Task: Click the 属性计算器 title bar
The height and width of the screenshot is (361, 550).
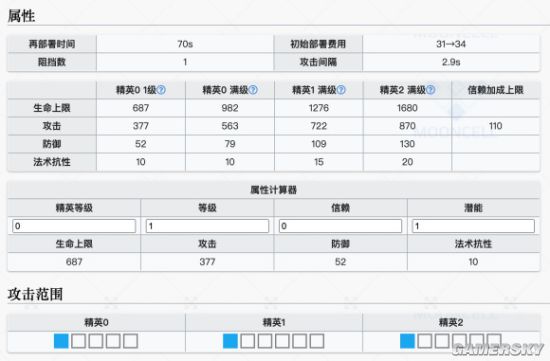Action: point(274,190)
